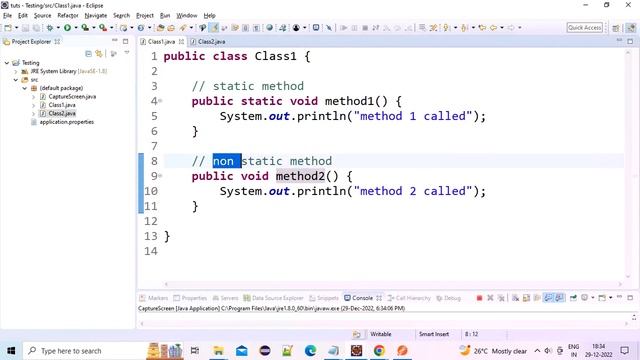The width and height of the screenshot is (640, 360).
Task: Maximize the Console panel
Action: 630,298
